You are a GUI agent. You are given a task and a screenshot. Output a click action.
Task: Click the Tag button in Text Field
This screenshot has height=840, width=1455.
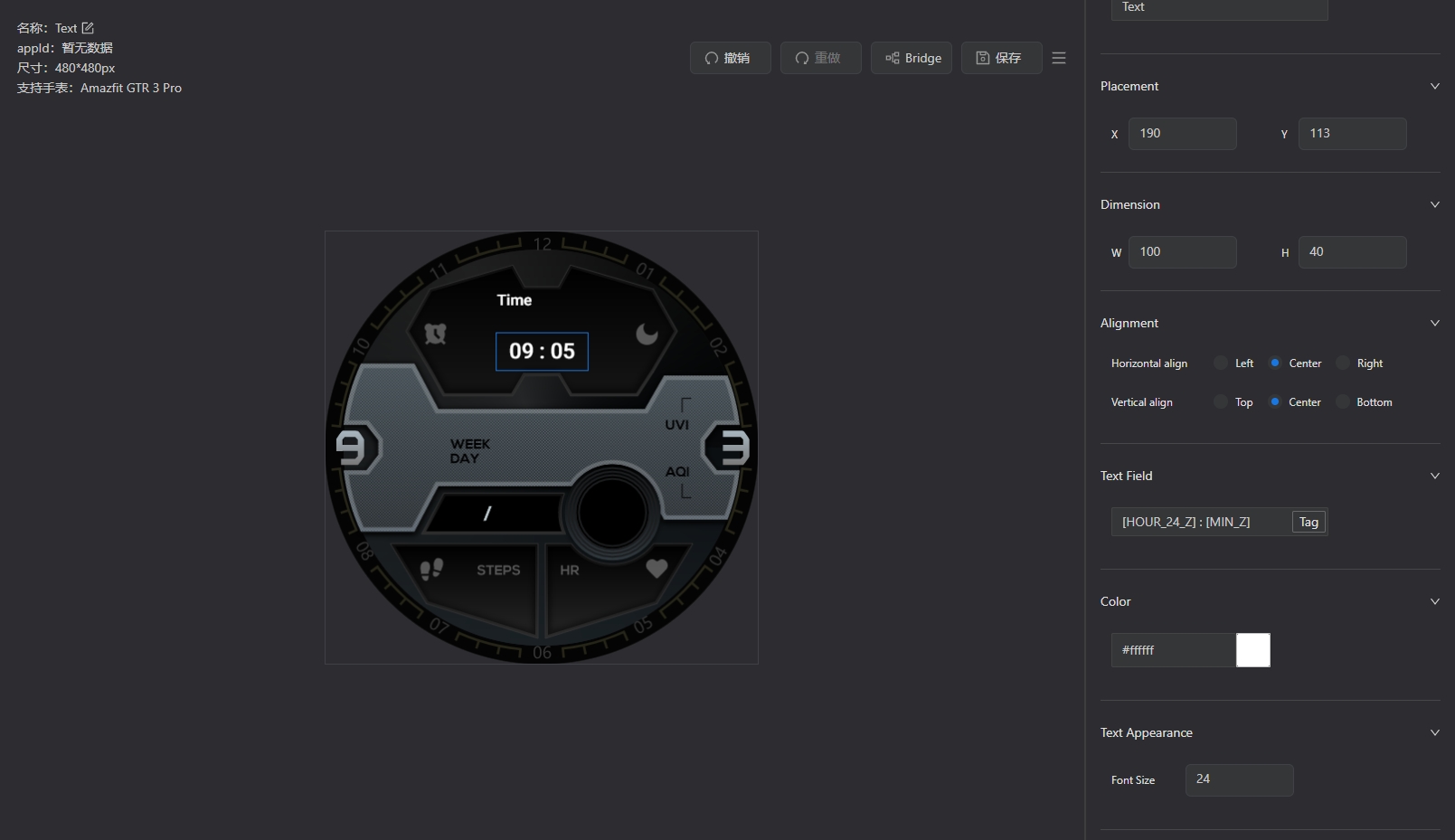(x=1309, y=522)
